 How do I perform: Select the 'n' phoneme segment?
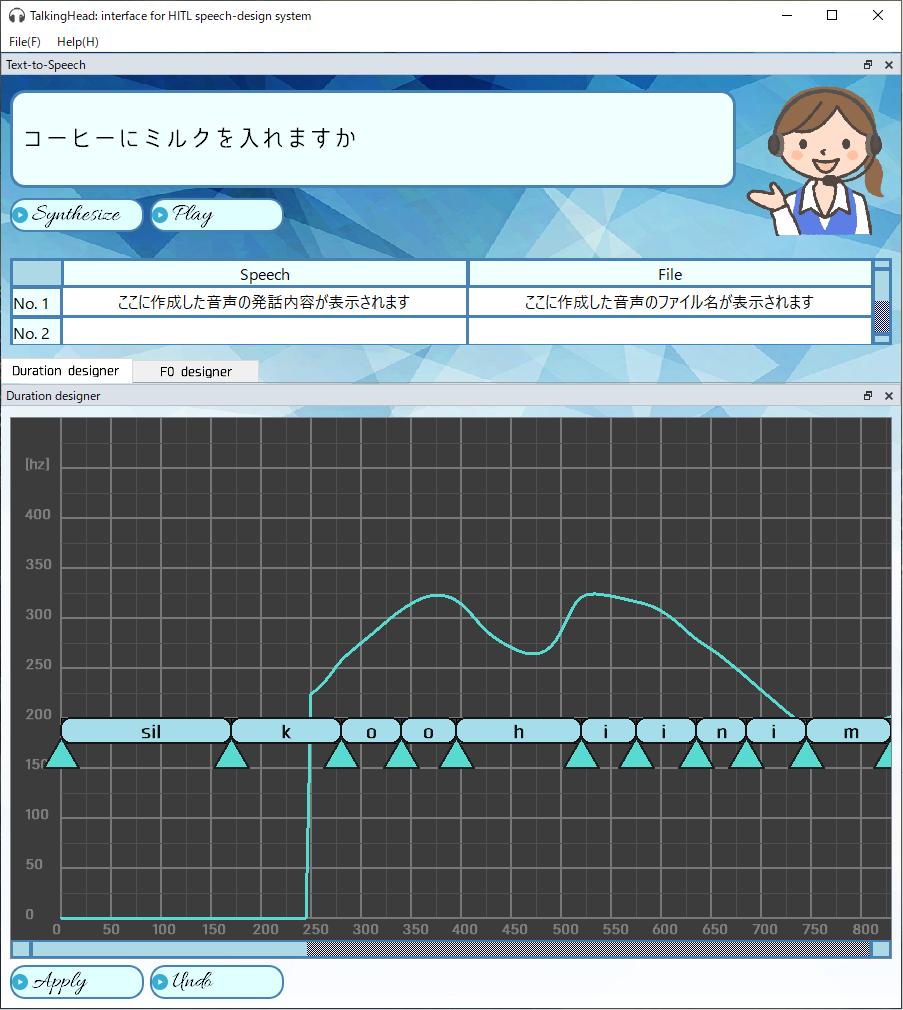(x=721, y=731)
